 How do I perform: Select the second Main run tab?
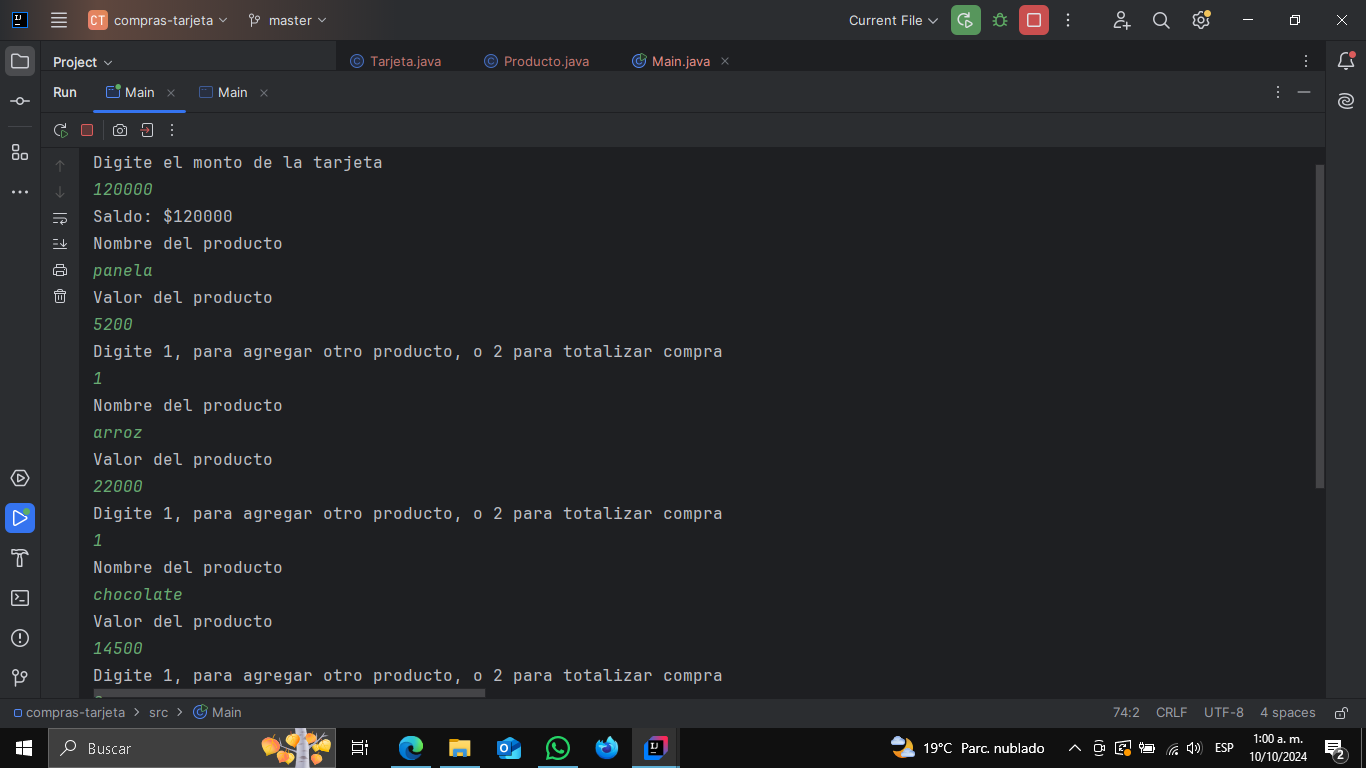click(224, 92)
